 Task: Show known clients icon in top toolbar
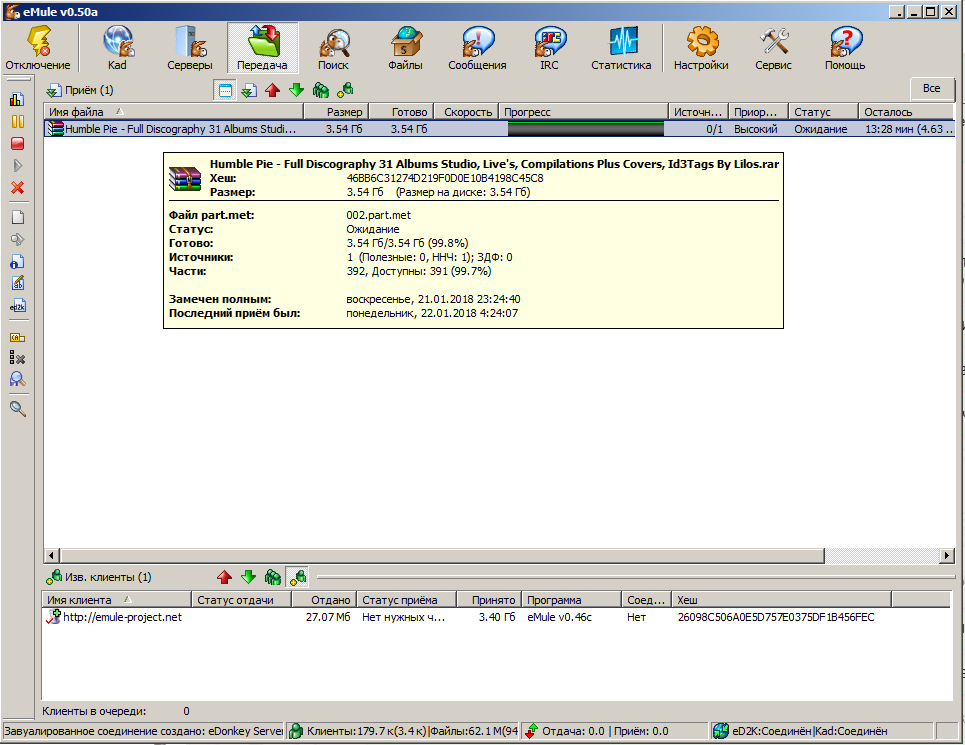[x=345, y=90]
